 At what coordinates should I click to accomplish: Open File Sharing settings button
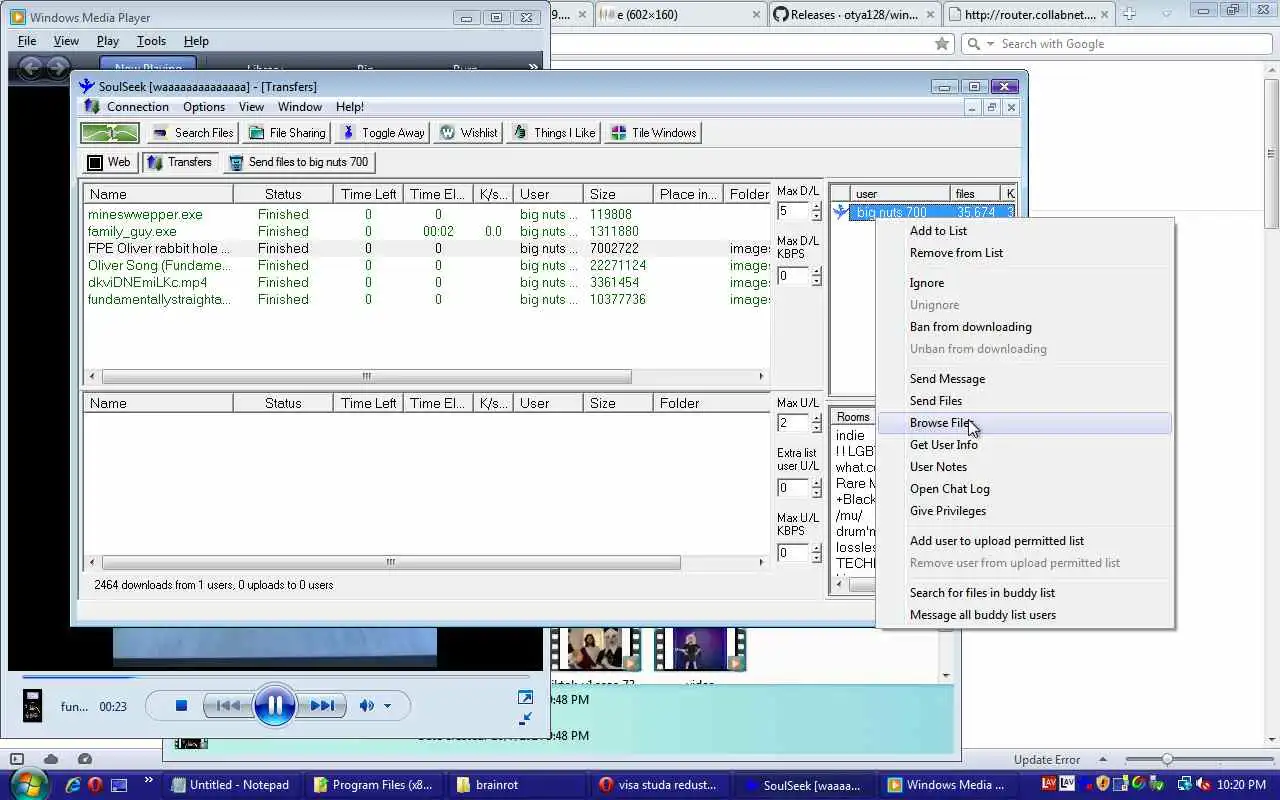(287, 133)
